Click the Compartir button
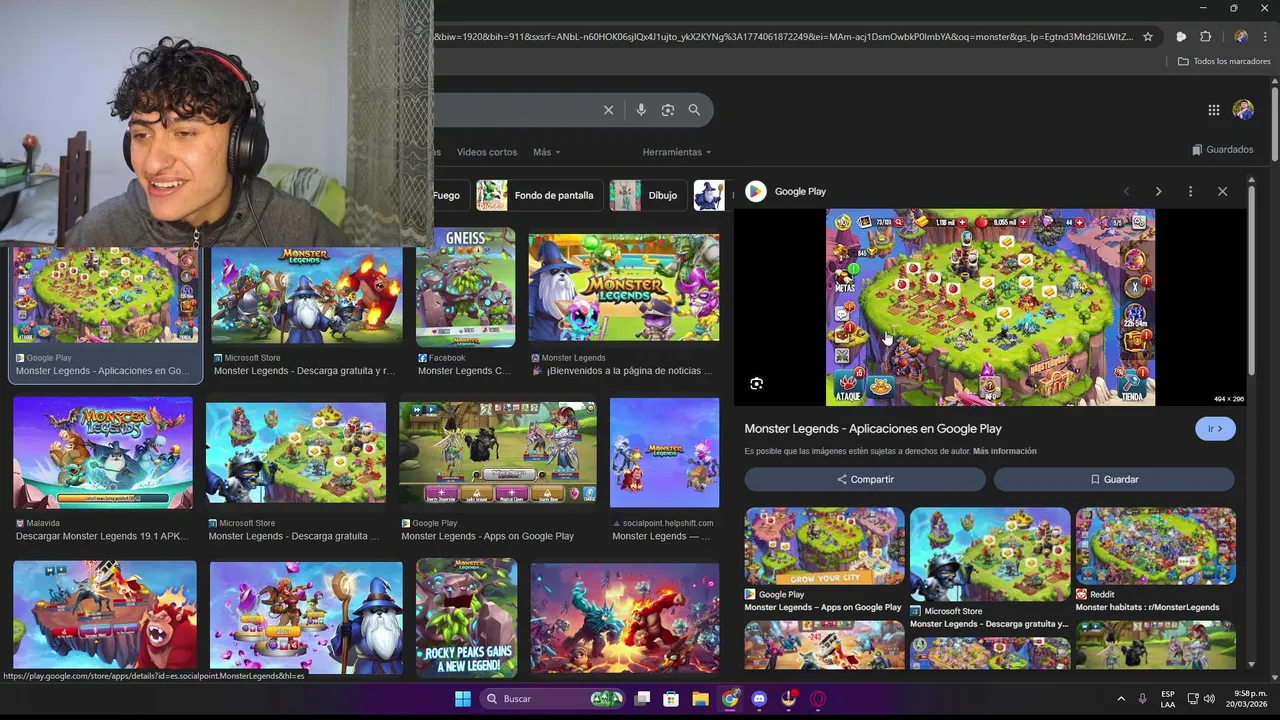 coord(865,479)
